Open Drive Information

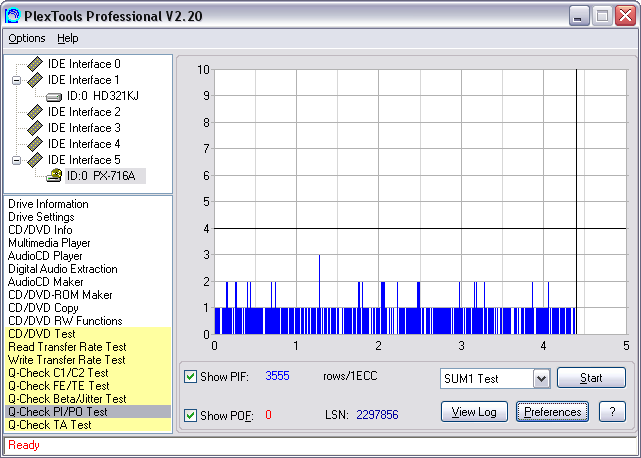pyautogui.click(x=48, y=204)
